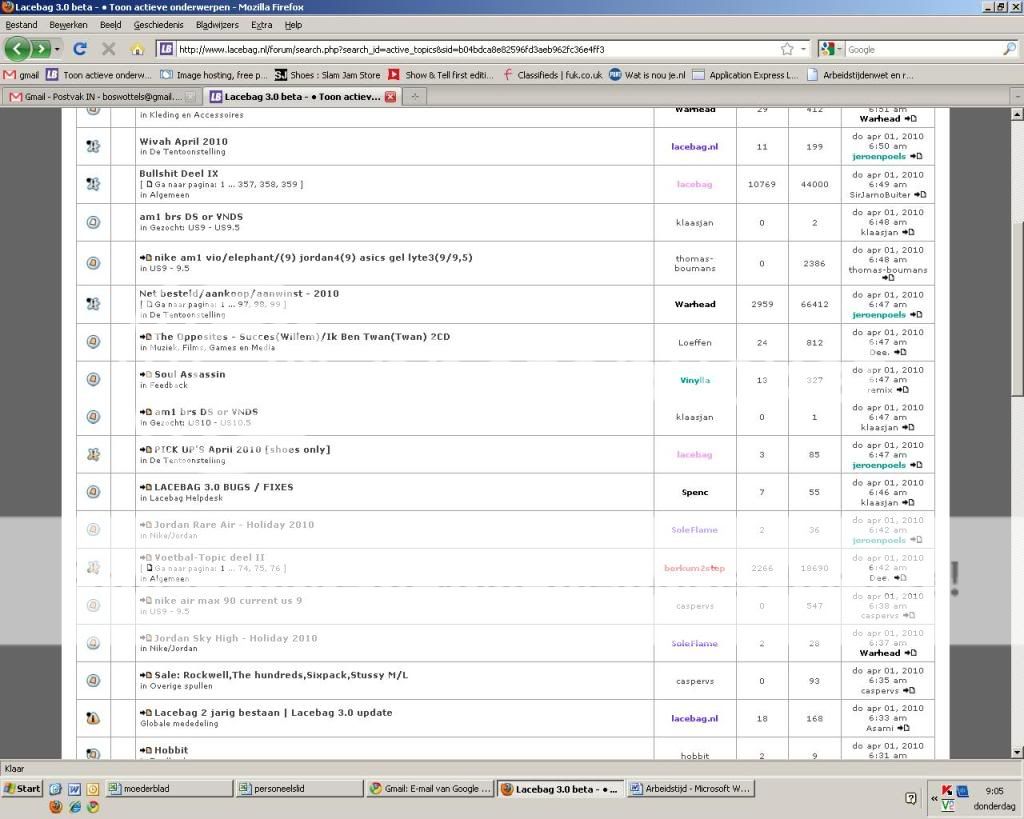Screen dimensions: 1024x819
Task: Open the Image hosting bookmark
Action: 214,75
